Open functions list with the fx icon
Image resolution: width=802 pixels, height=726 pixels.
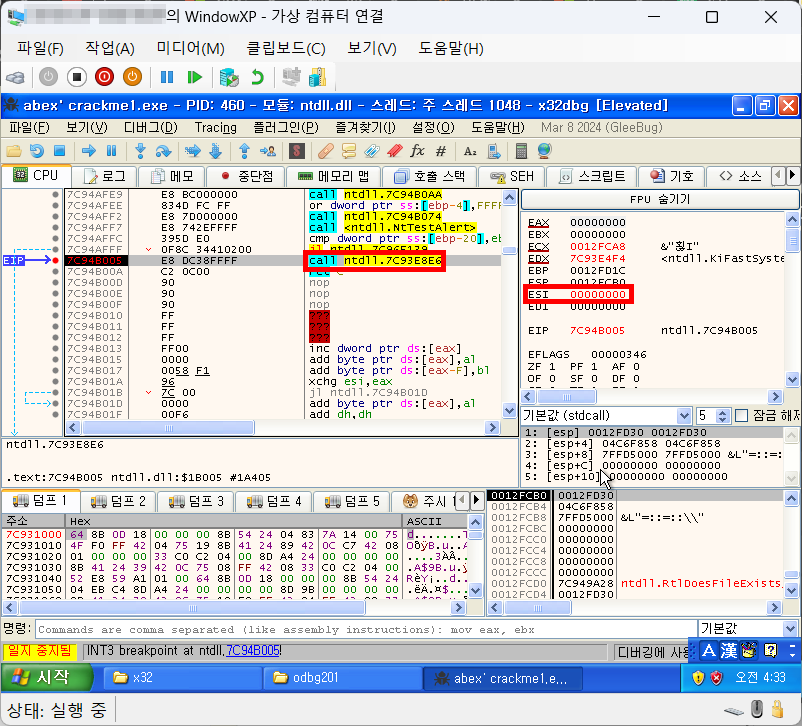coord(417,151)
